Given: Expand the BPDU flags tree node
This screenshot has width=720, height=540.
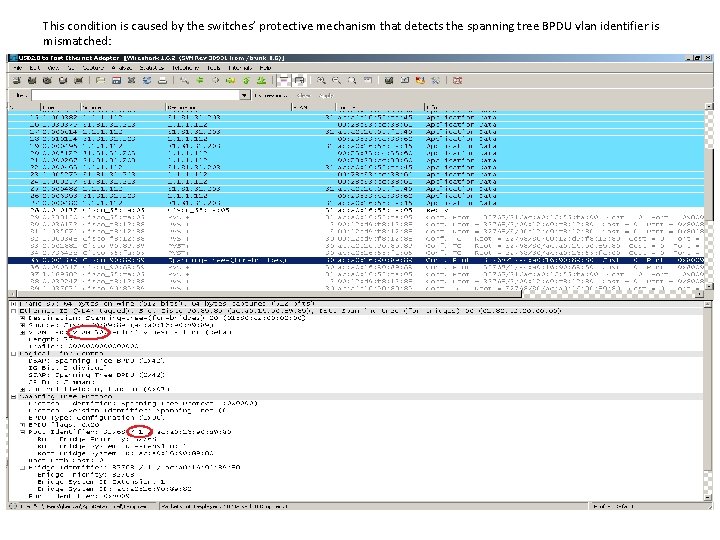Looking at the screenshot, I should point(22,425).
